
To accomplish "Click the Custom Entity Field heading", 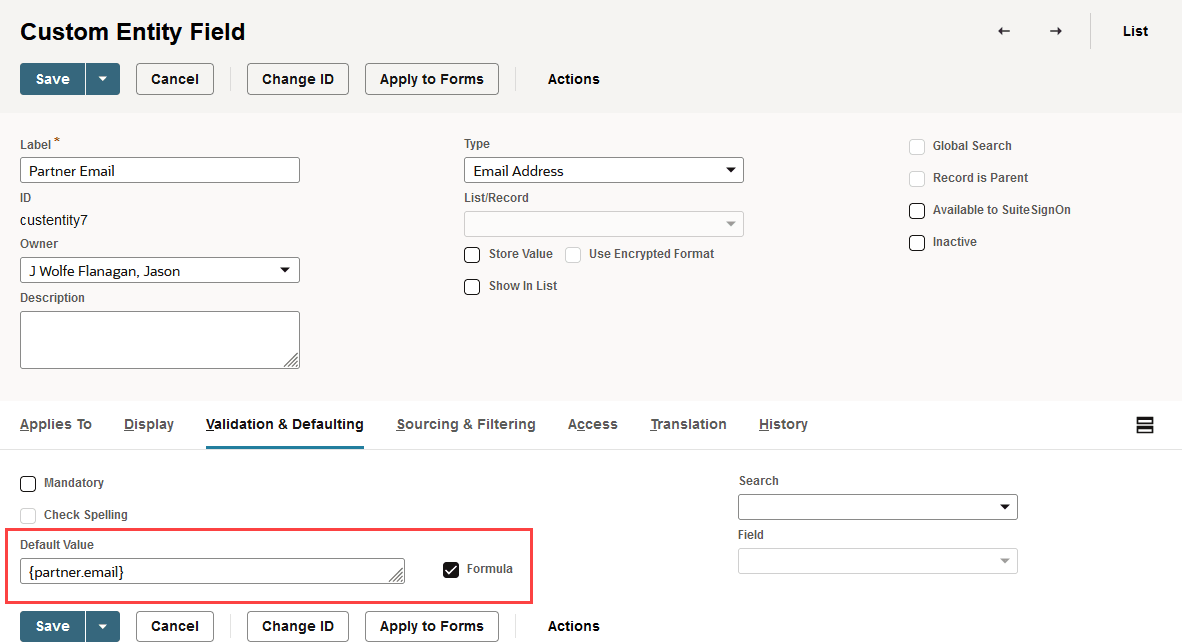I will coord(133,32).
